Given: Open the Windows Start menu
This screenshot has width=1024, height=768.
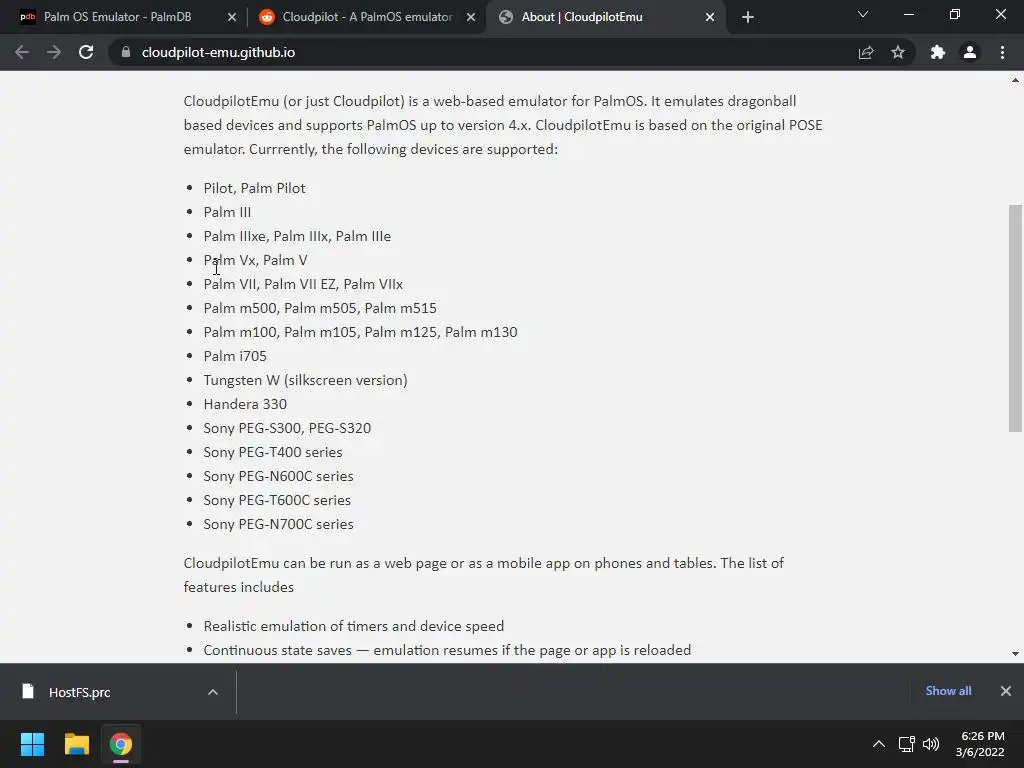Looking at the screenshot, I should (32, 744).
